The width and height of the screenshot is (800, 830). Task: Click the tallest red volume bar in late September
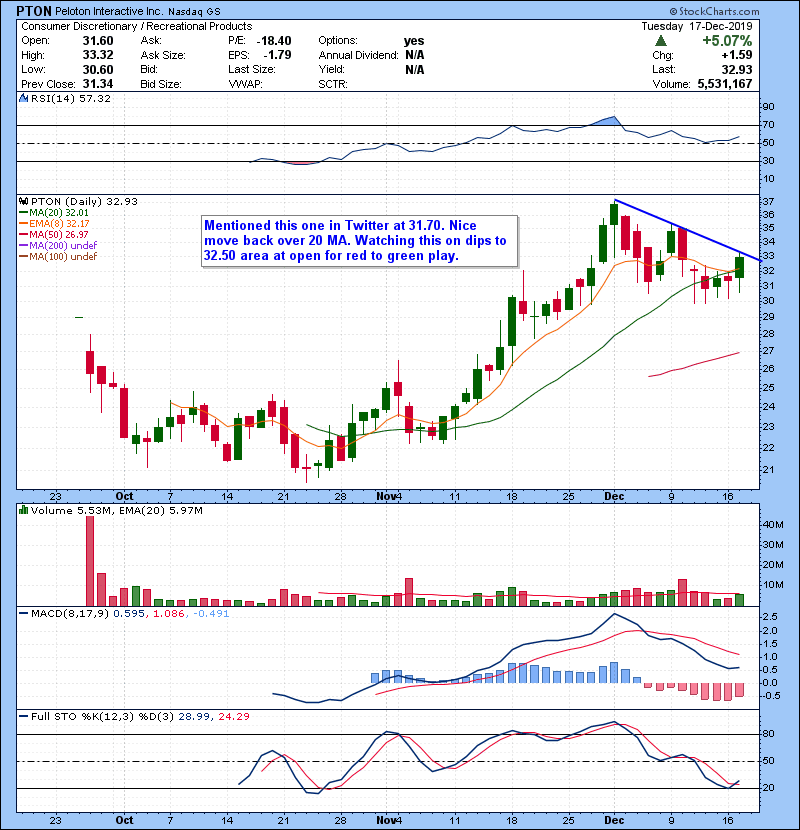pyautogui.click(x=90, y=561)
